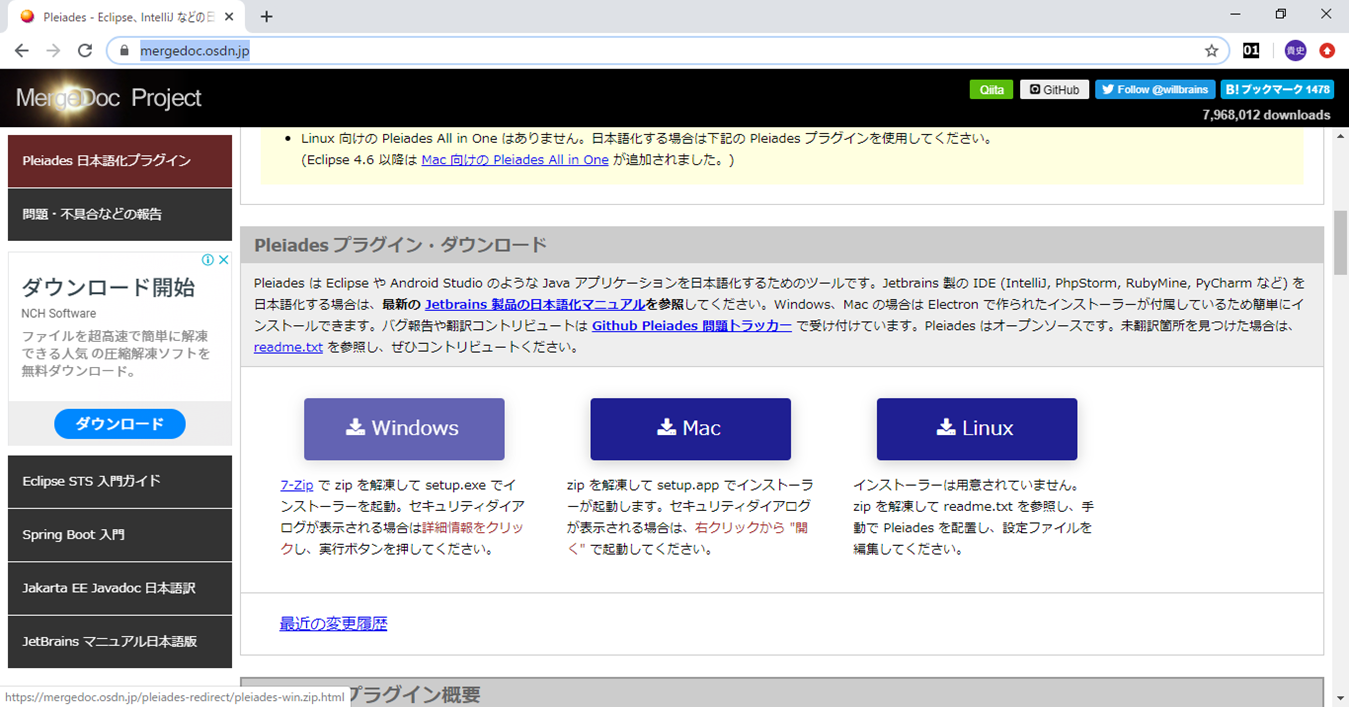This screenshot has height=707, width=1349.
Task: Click the B! ブックマーク 1478 button
Action: click(x=1276, y=90)
